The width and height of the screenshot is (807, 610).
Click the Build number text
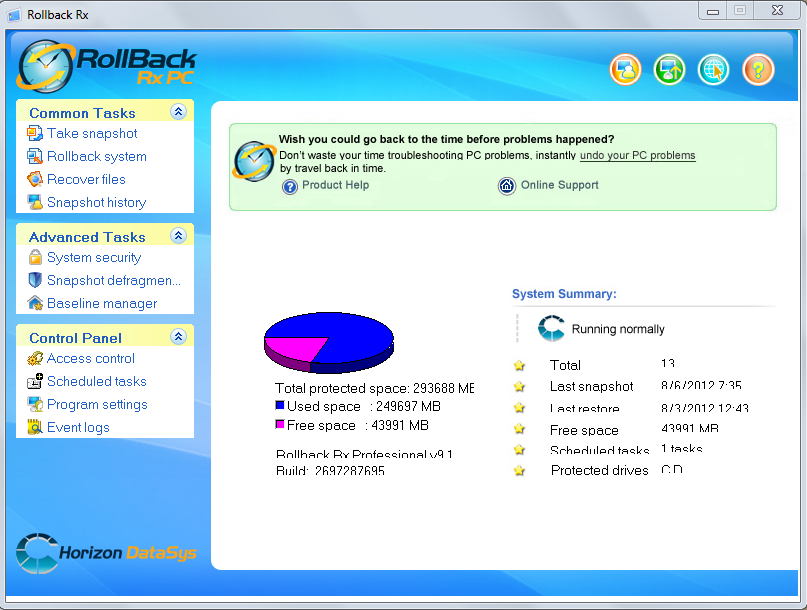[330, 470]
